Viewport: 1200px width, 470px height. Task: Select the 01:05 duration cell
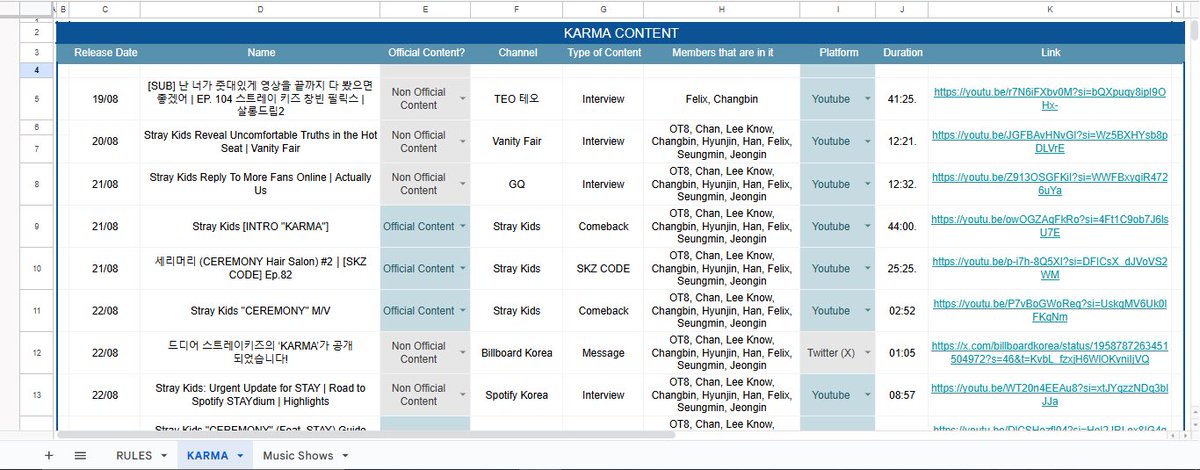(903, 353)
